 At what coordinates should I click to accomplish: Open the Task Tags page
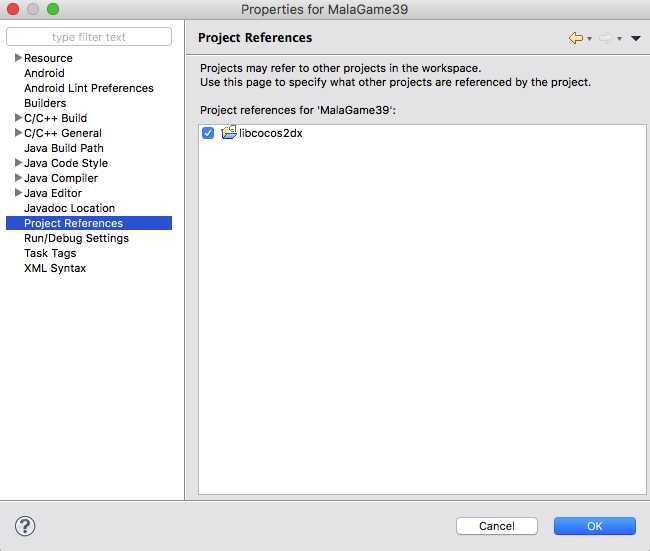coord(50,253)
